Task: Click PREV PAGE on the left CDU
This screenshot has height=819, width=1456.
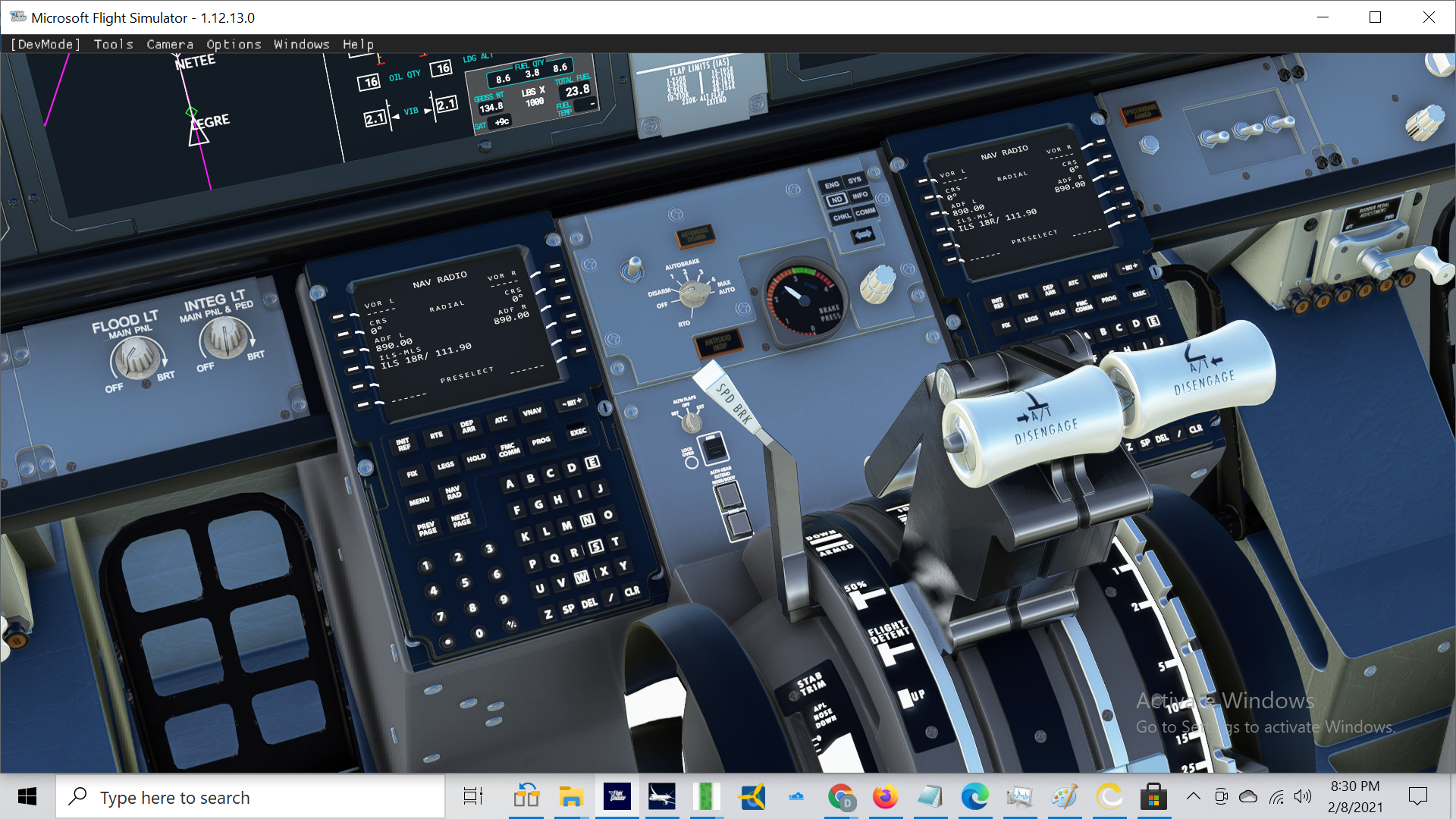Action: tap(427, 529)
